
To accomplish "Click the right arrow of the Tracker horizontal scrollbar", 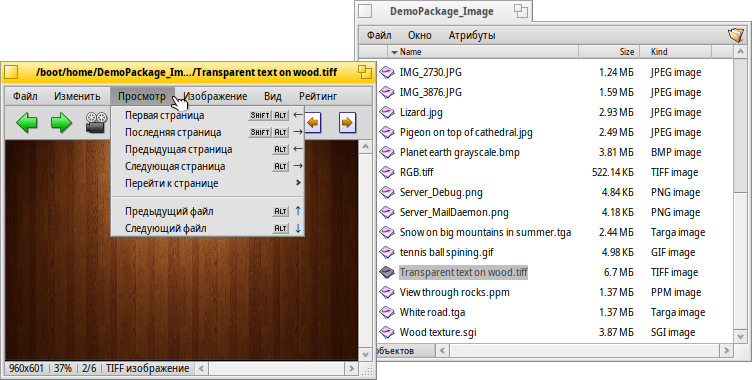I will [x=727, y=351].
